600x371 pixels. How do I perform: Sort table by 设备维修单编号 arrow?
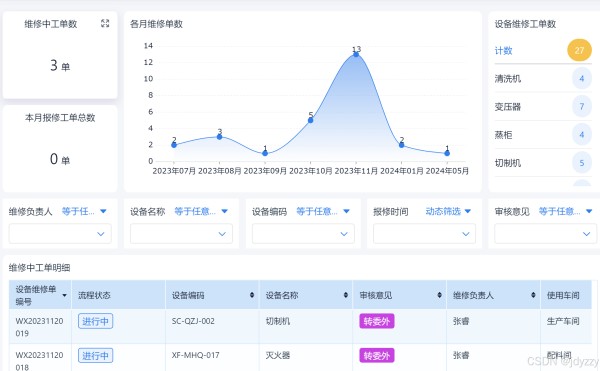point(64,295)
